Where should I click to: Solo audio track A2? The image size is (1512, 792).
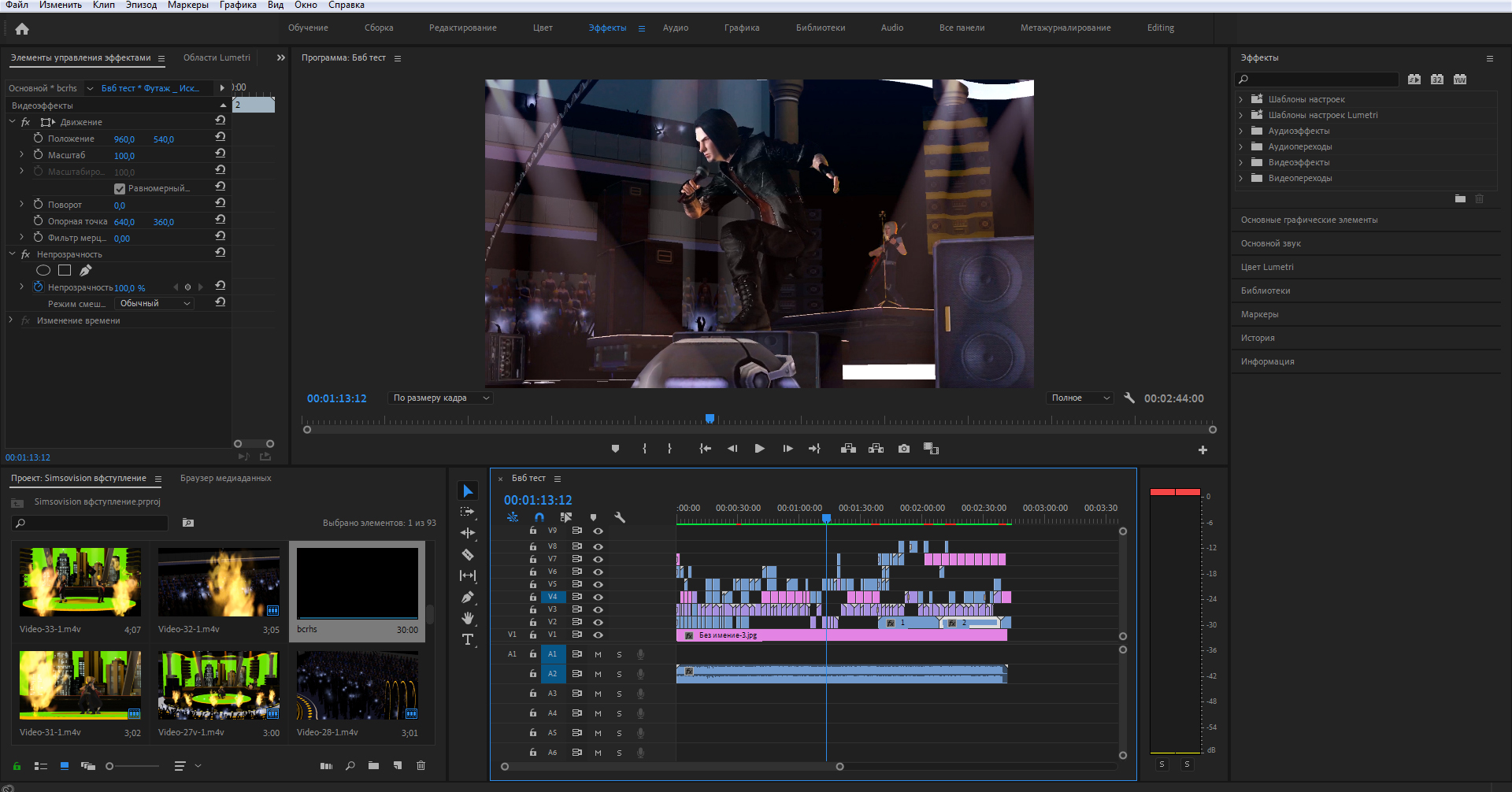[619, 674]
